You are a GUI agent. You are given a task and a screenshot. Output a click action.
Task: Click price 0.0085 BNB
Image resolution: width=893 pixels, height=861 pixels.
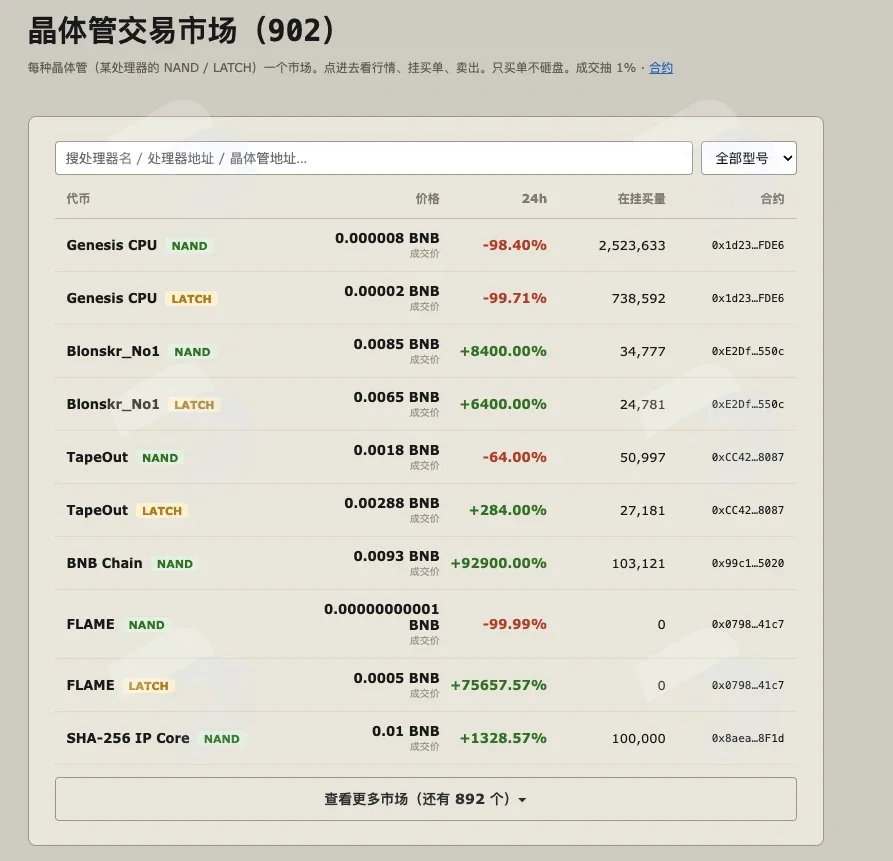[x=396, y=344]
